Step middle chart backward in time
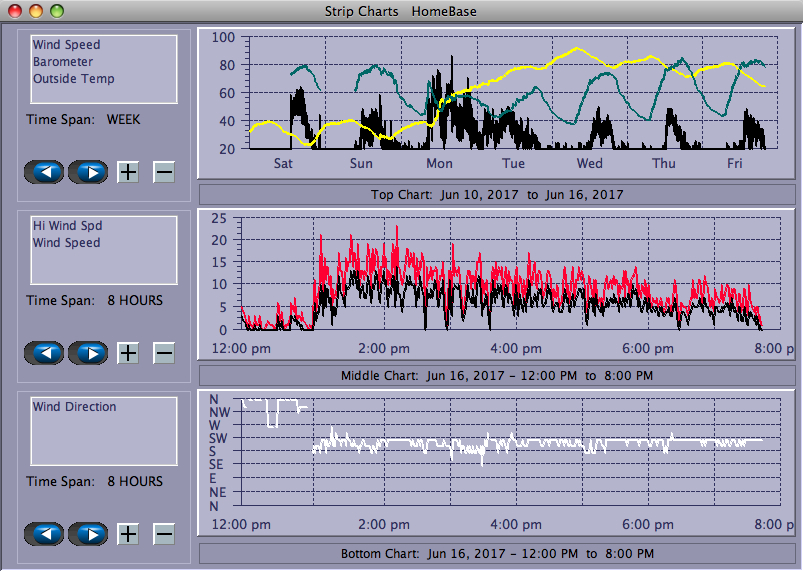Screen dimensions: 803x571 [x=44, y=353]
